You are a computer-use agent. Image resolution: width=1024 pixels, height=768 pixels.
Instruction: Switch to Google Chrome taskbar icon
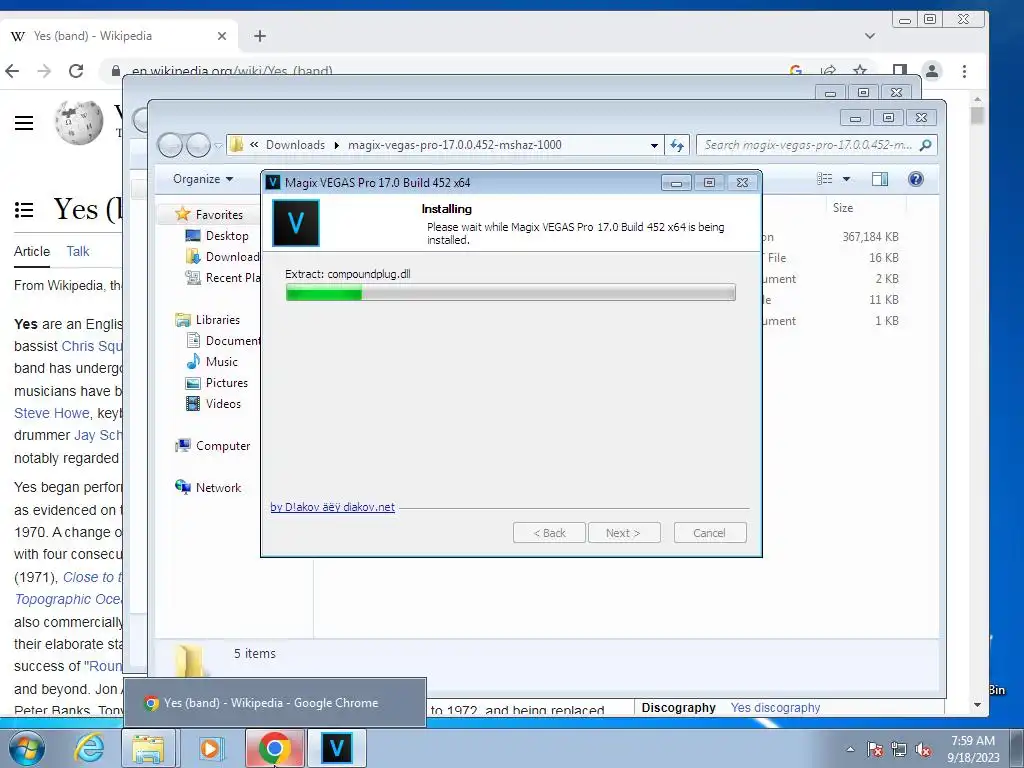(274, 748)
